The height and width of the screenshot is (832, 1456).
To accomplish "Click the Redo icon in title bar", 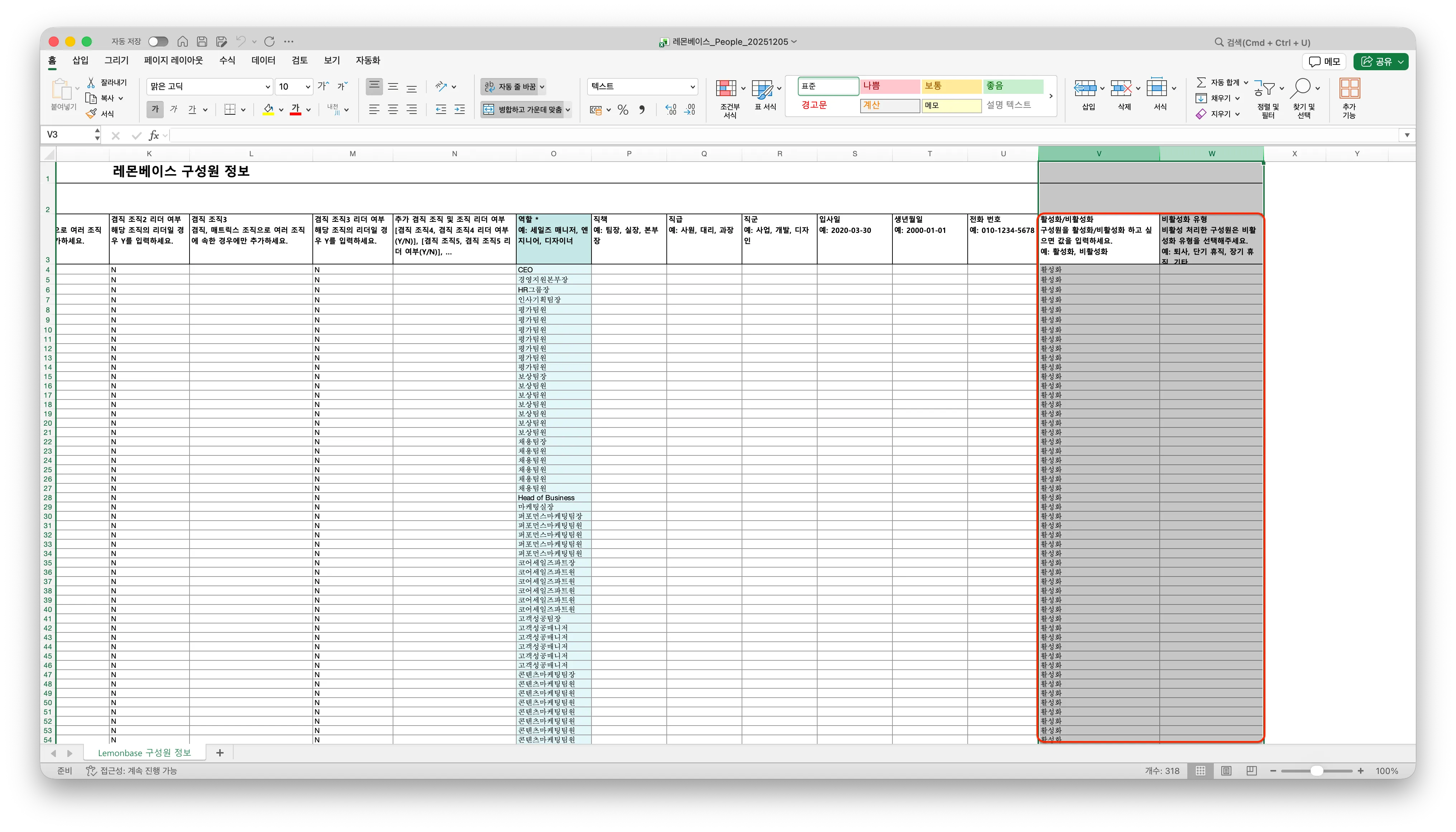I will (270, 42).
